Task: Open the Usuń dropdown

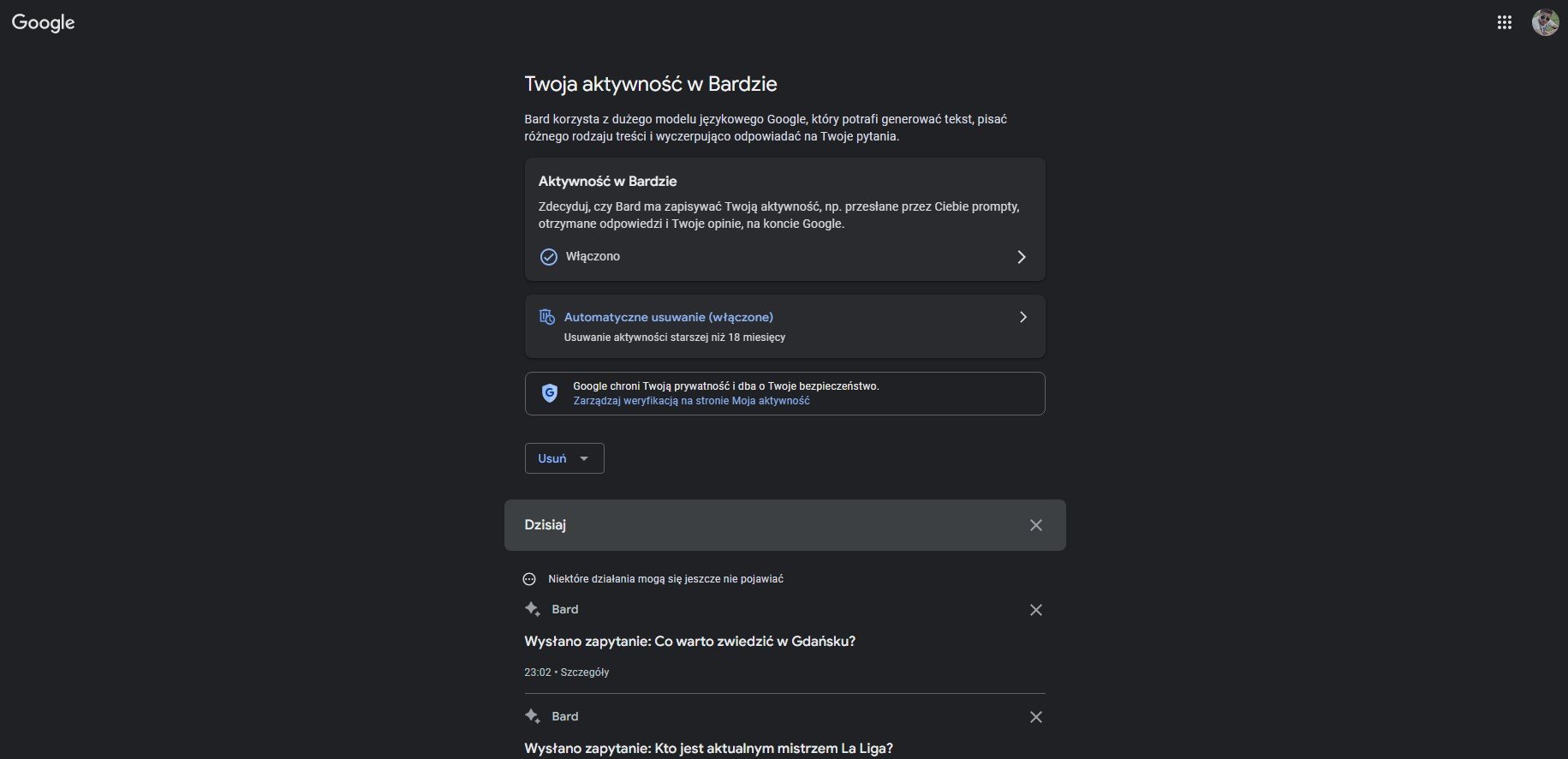Action: pyautogui.click(x=564, y=458)
